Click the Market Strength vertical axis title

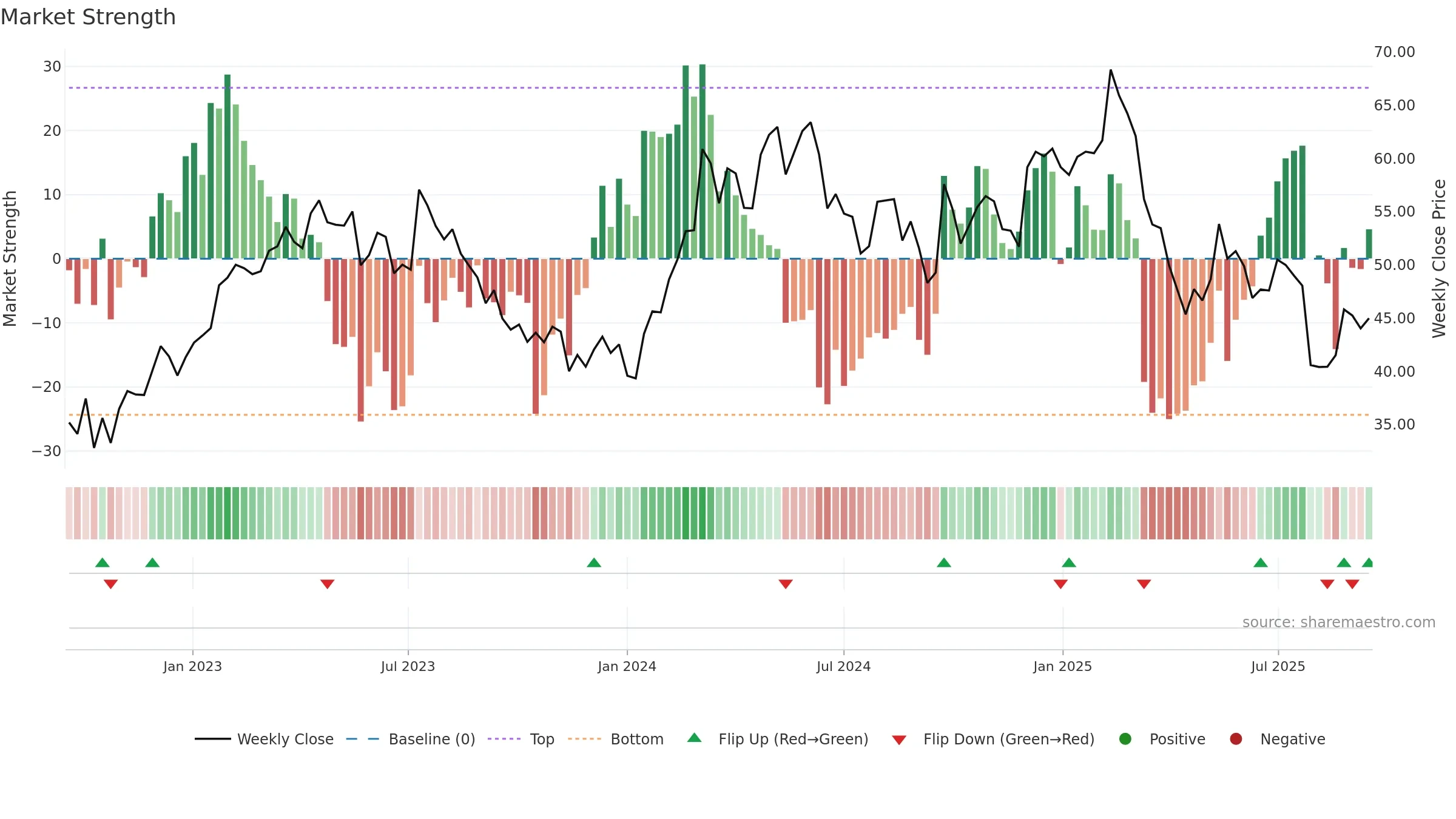tap(10, 258)
